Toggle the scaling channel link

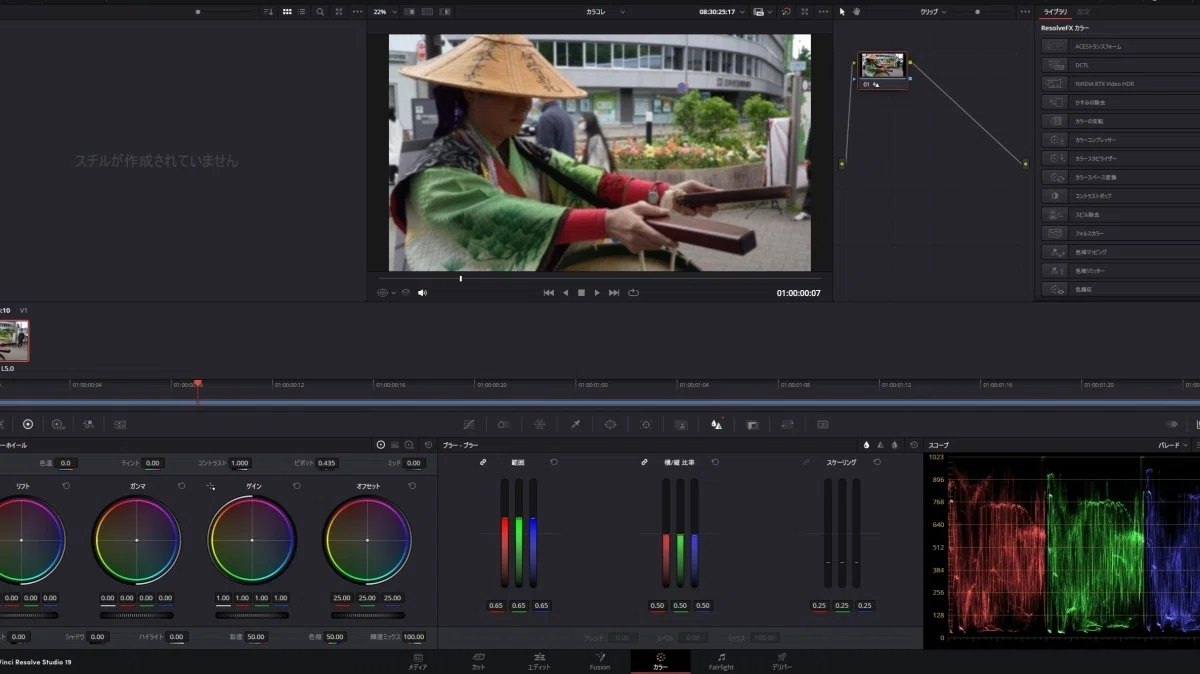806,462
